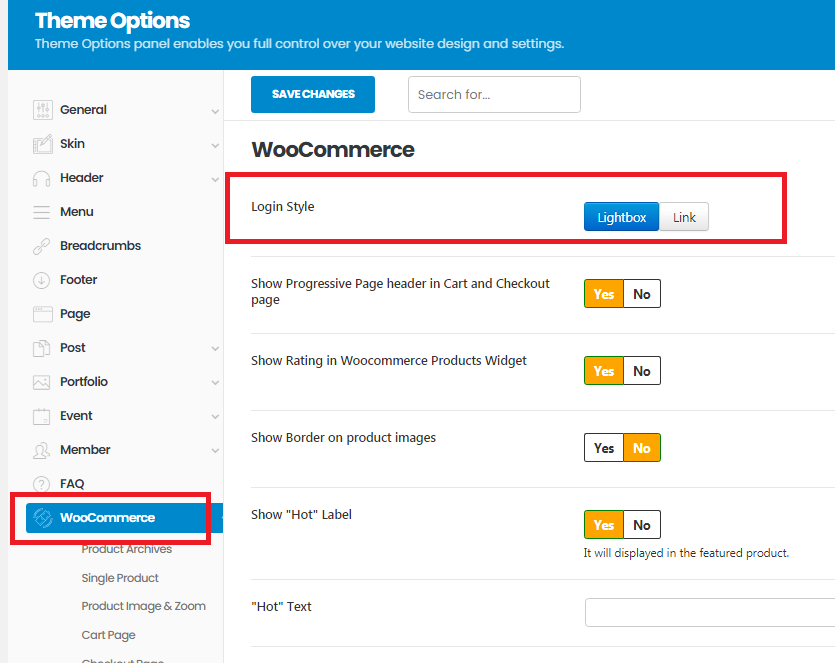
Task: Click the Header headphones icon
Action: pos(42,178)
